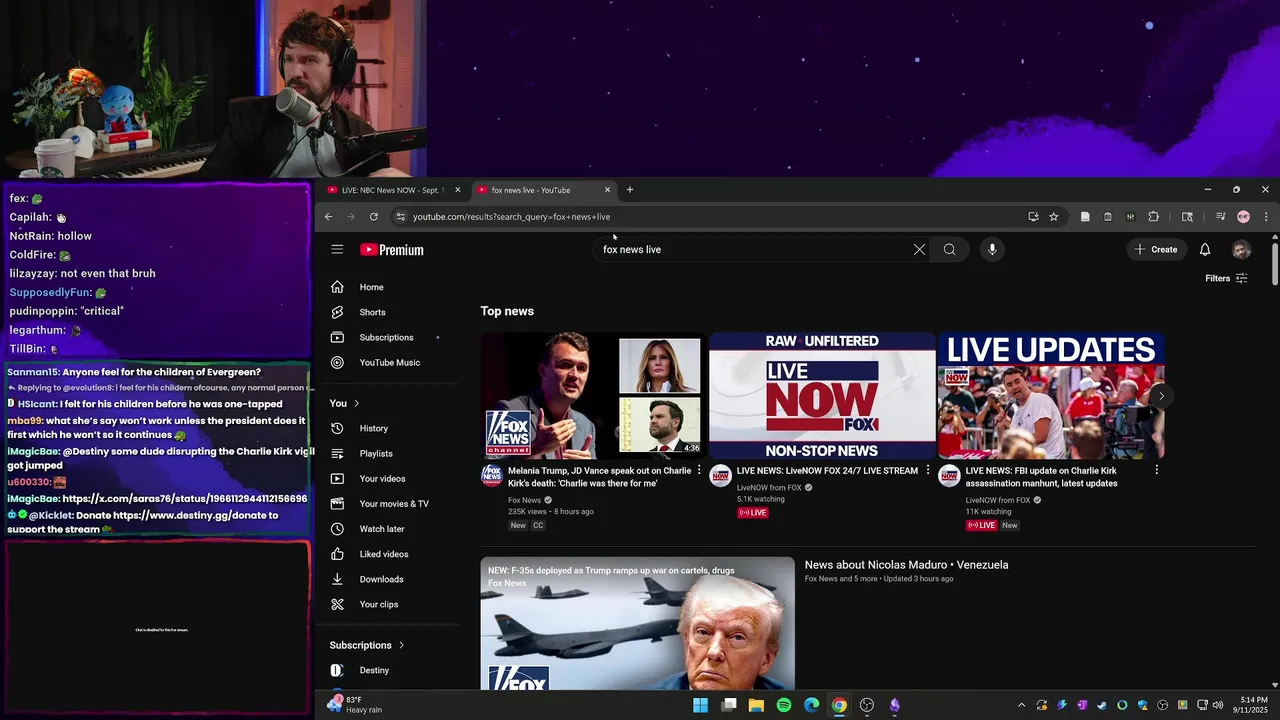Open Your clips in sidebar
The height and width of the screenshot is (720, 1280).
[x=390, y=604]
